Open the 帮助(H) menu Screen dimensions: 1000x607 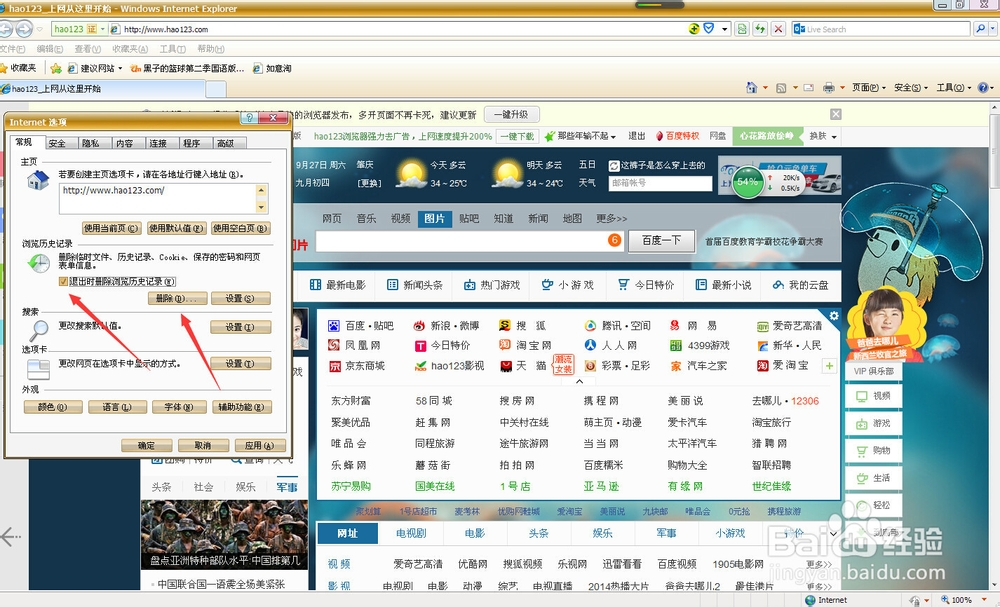[211, 49]
